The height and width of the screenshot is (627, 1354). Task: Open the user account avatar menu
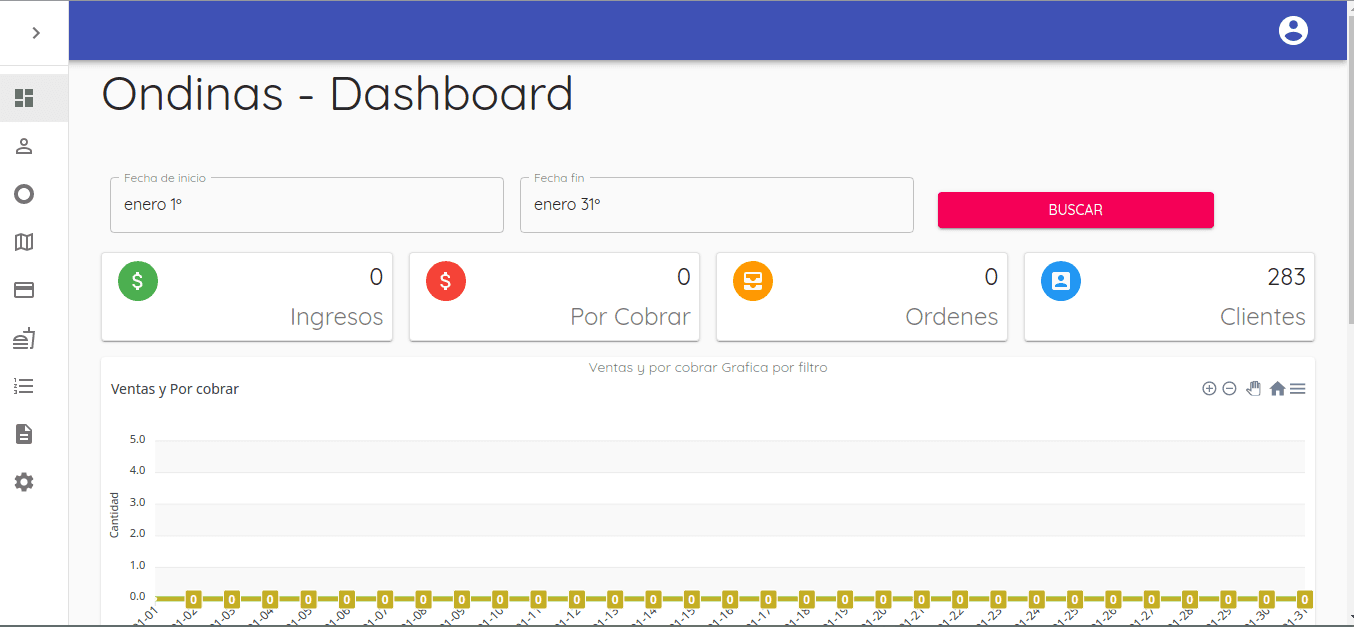[x=1293, y=30]
